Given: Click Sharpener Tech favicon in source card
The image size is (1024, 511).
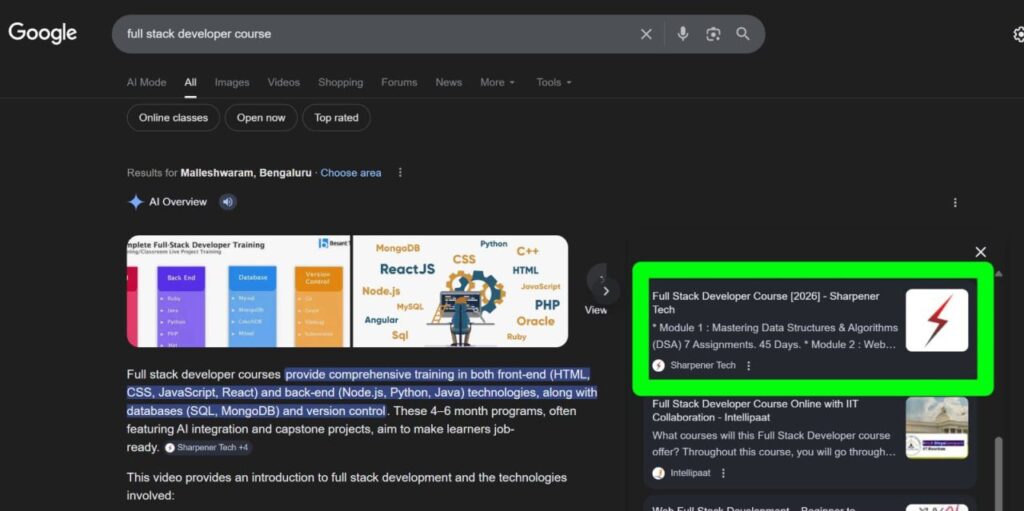Looking at the screenshot, I should (658, 365).
